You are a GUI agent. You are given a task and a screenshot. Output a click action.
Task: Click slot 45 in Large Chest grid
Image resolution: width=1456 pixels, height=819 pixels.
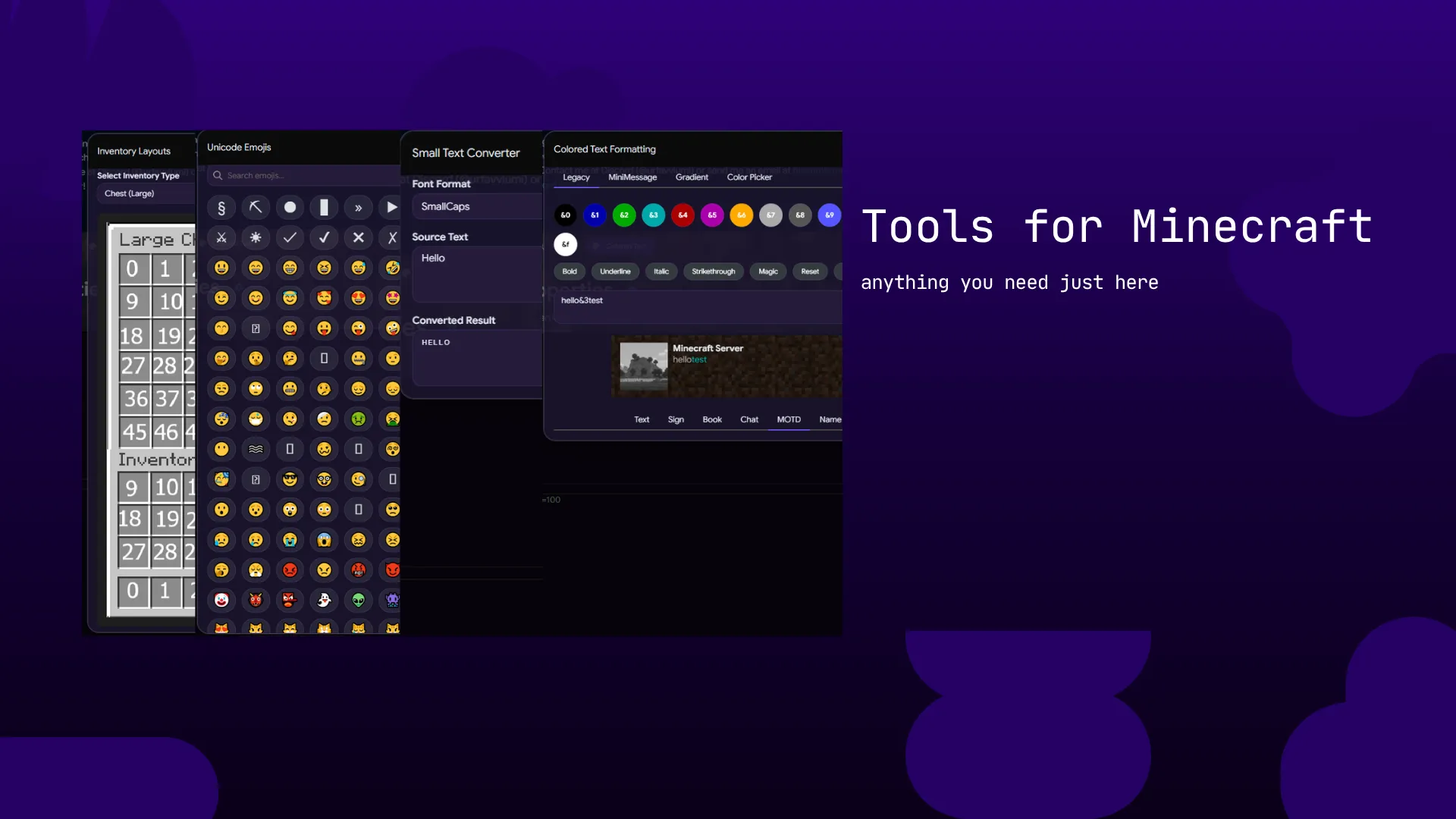coord(135,433)
